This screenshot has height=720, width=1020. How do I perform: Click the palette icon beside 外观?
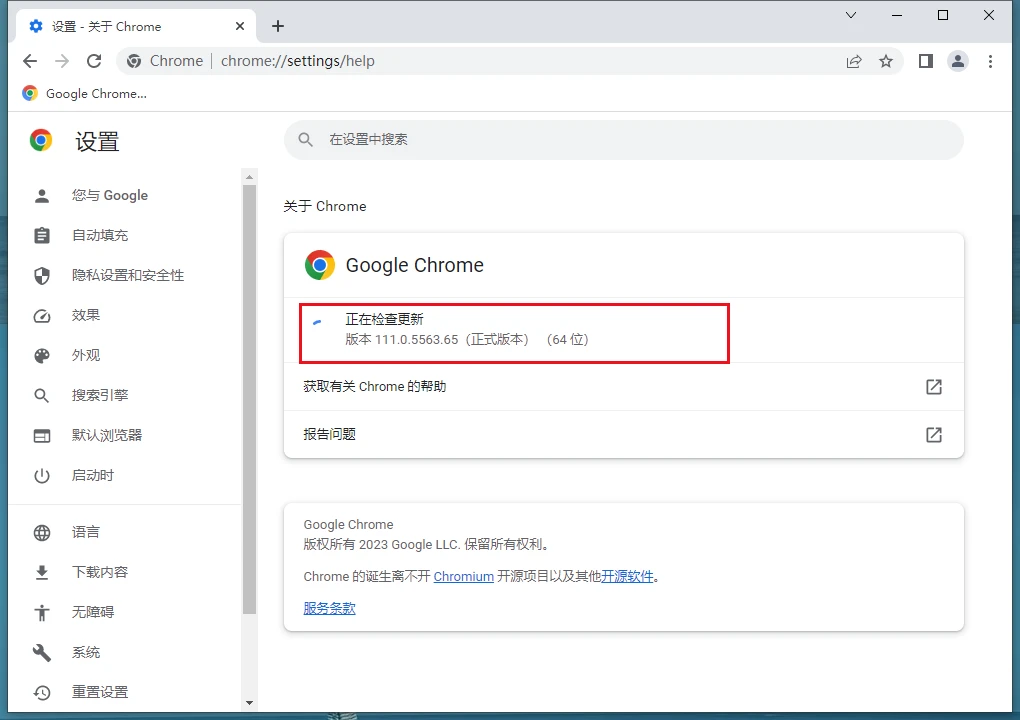coord(42,356)
